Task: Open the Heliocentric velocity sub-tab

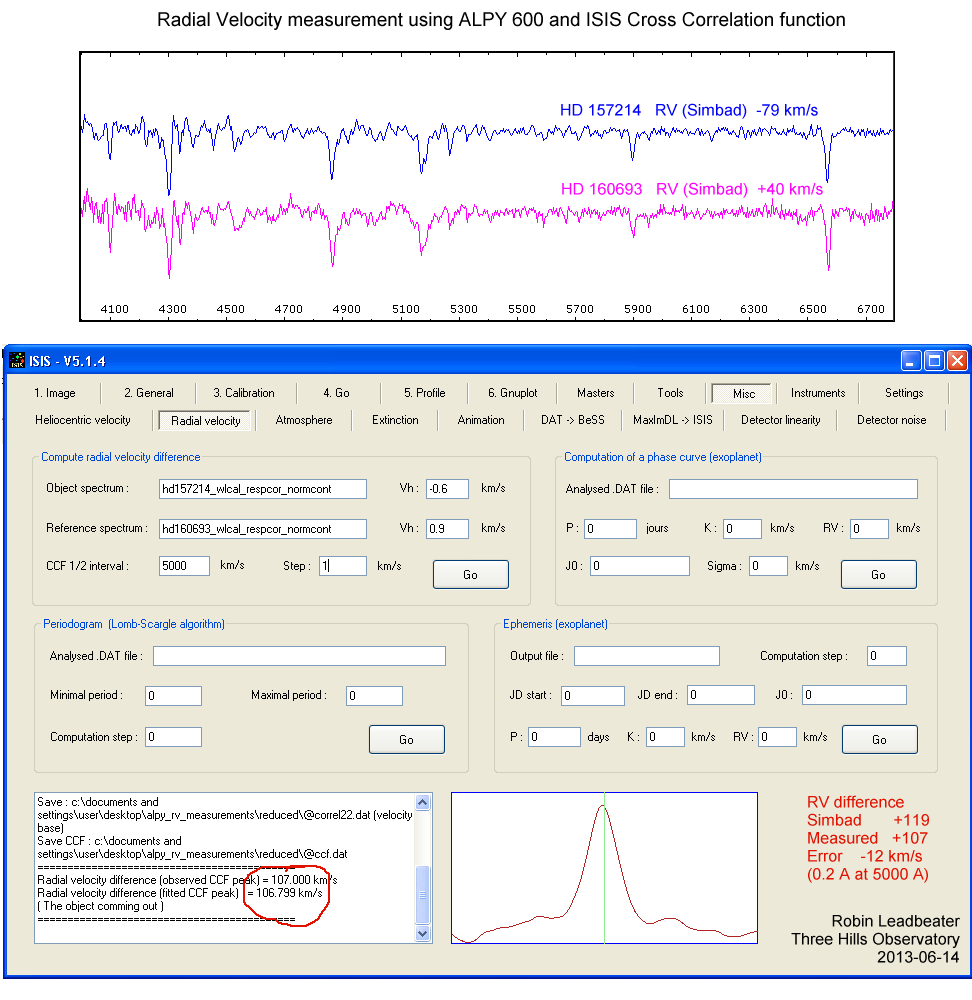Action: click(x=83, y=420)
